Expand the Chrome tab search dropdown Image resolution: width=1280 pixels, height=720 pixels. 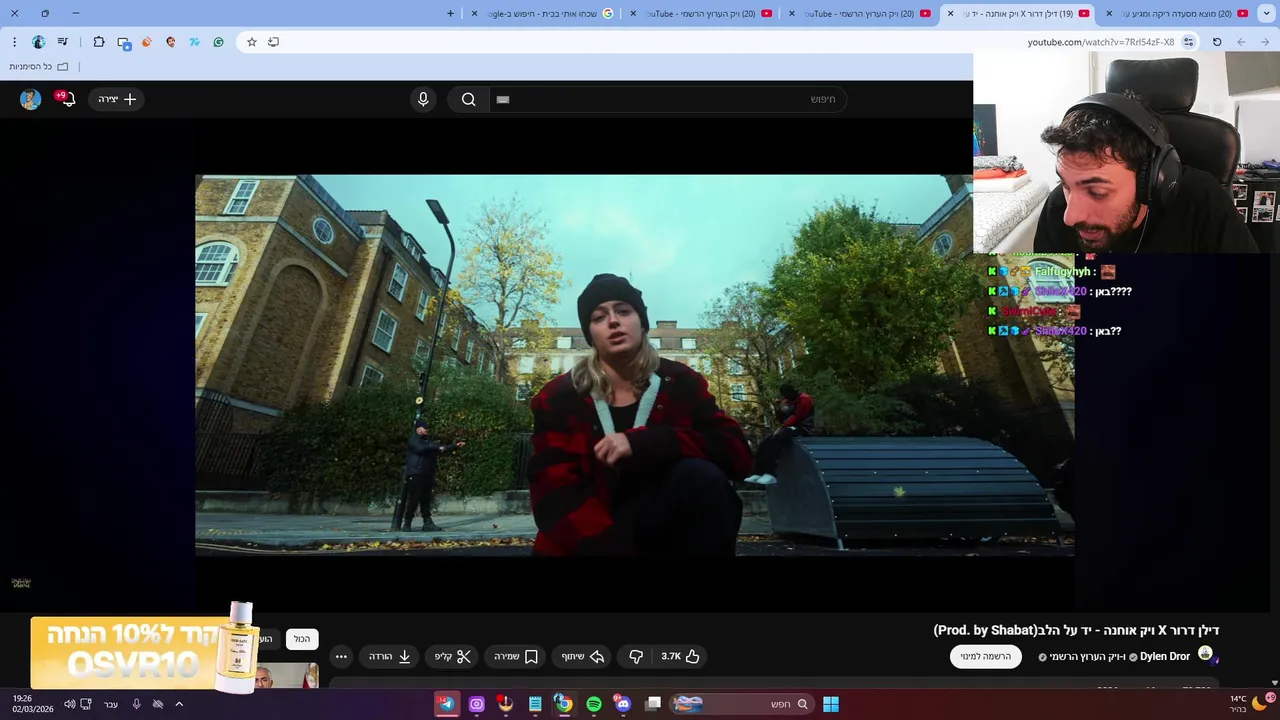point(1266,14)
